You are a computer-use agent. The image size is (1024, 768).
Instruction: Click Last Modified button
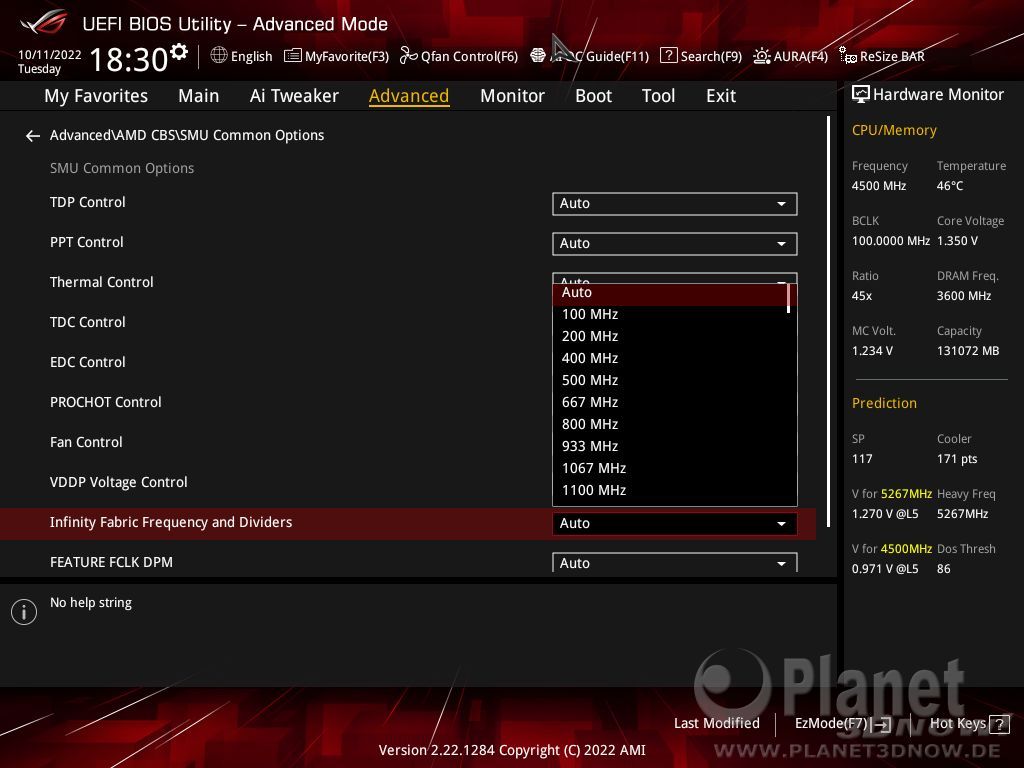(x=716, y=724)
